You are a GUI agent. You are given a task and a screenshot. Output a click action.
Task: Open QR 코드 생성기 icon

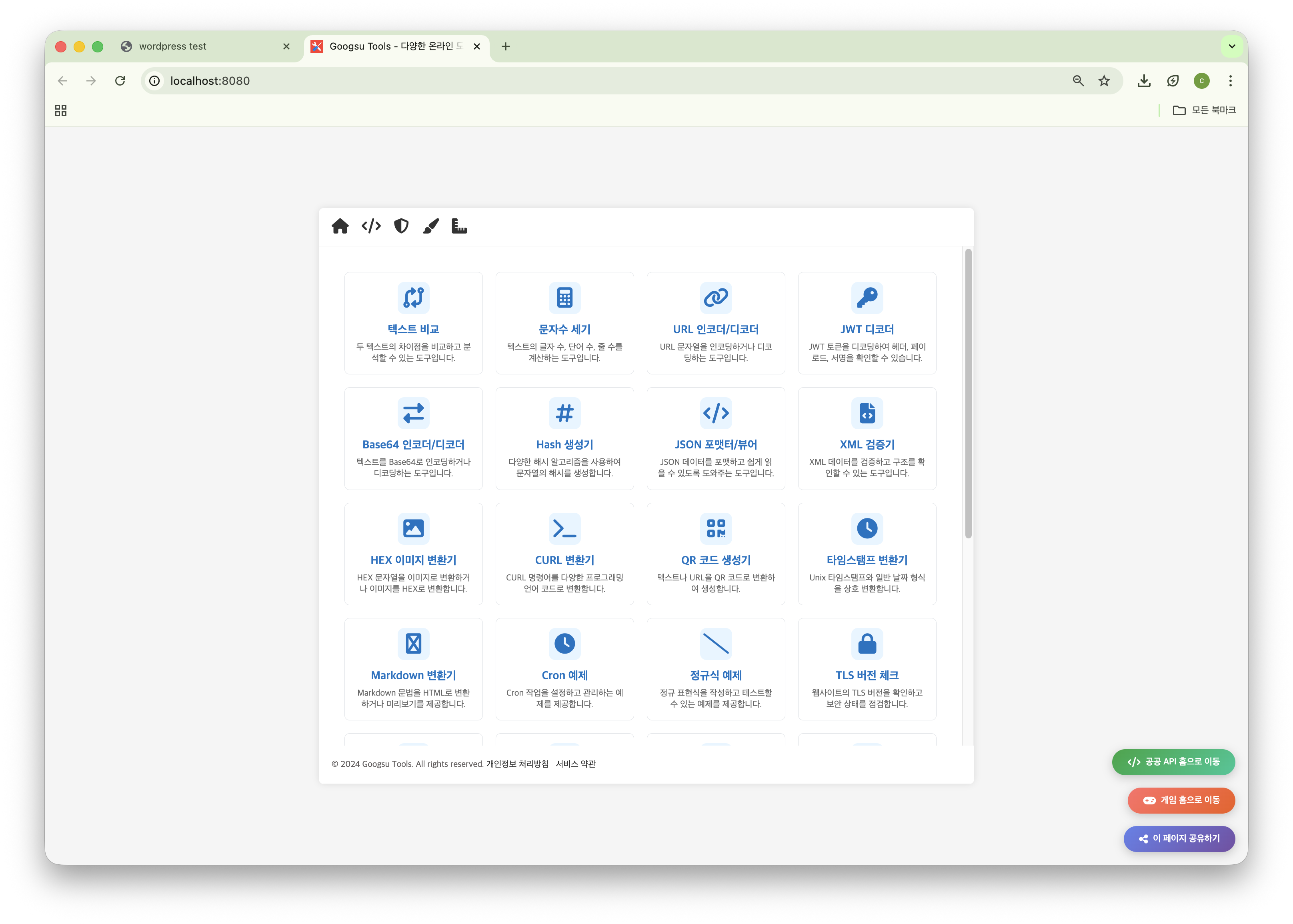pos(715,528)
